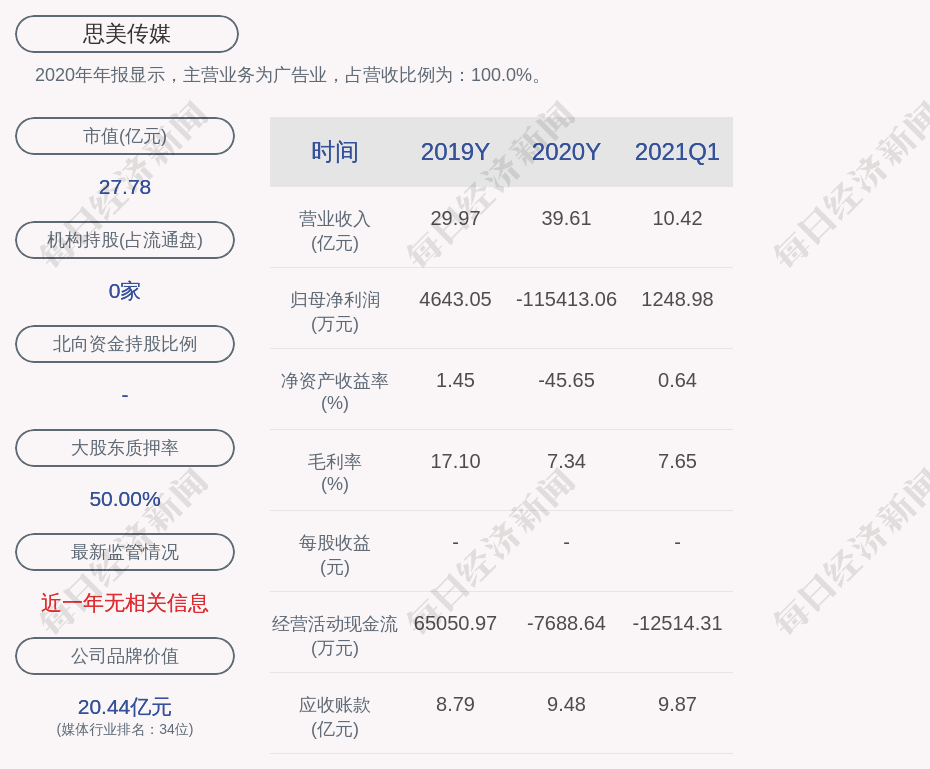Click the 20.44亿元 brand value figure
The width and height of the screenshot is (930, 769).
click(x=125, y=707)
